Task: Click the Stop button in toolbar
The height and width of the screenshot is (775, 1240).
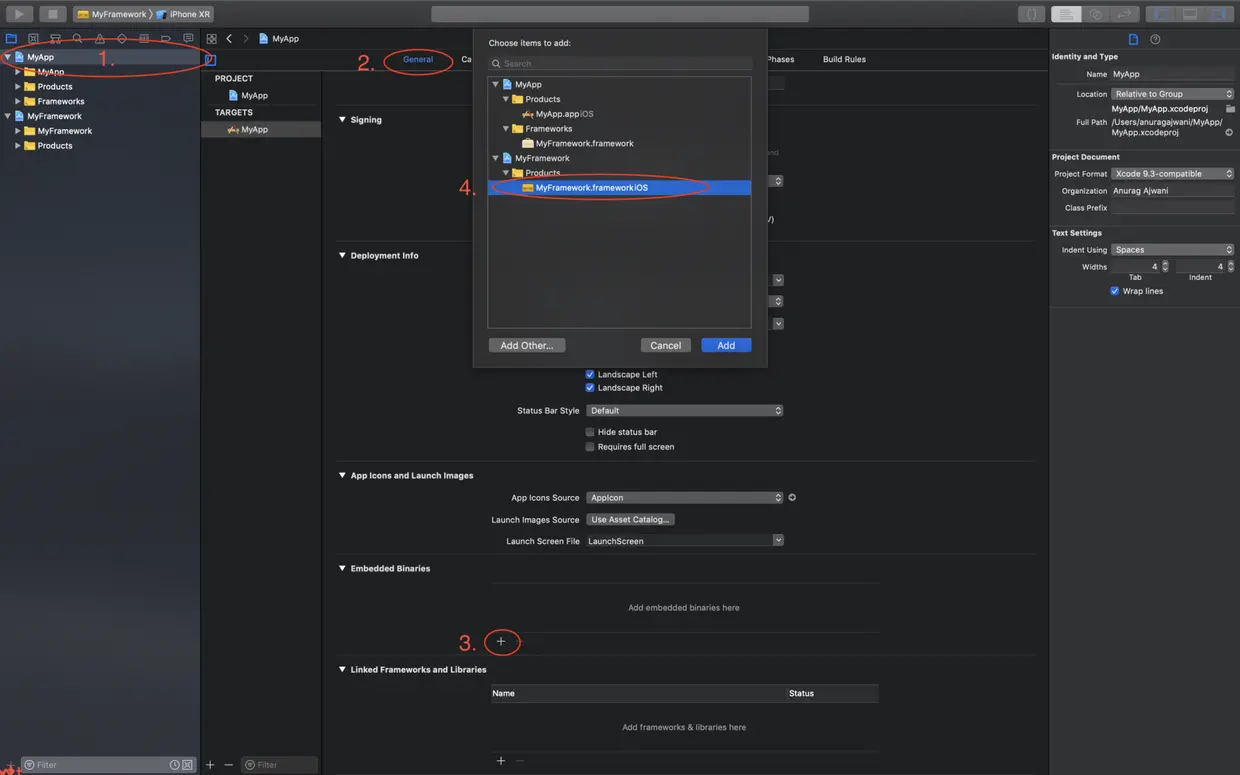Action: click(53, 14)
